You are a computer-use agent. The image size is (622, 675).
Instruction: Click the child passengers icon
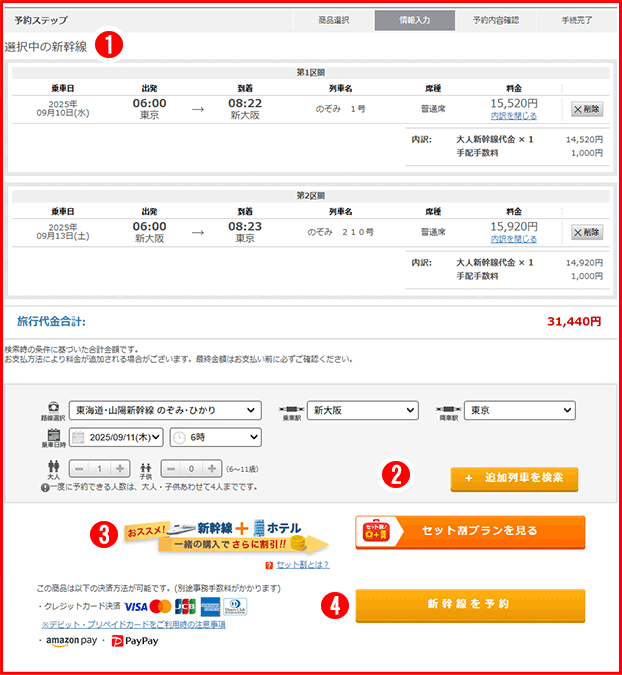(146, 468)
